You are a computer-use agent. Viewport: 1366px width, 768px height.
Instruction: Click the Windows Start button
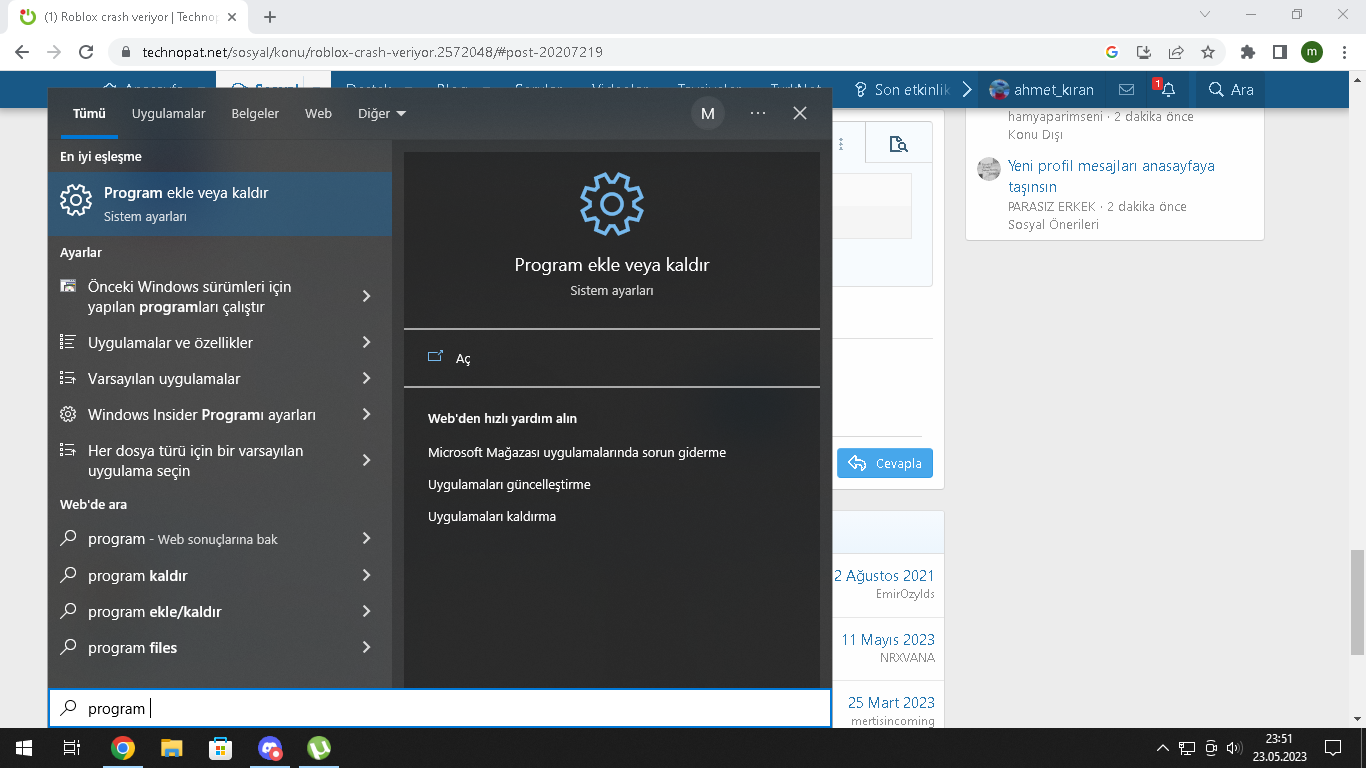coord(23,748)
